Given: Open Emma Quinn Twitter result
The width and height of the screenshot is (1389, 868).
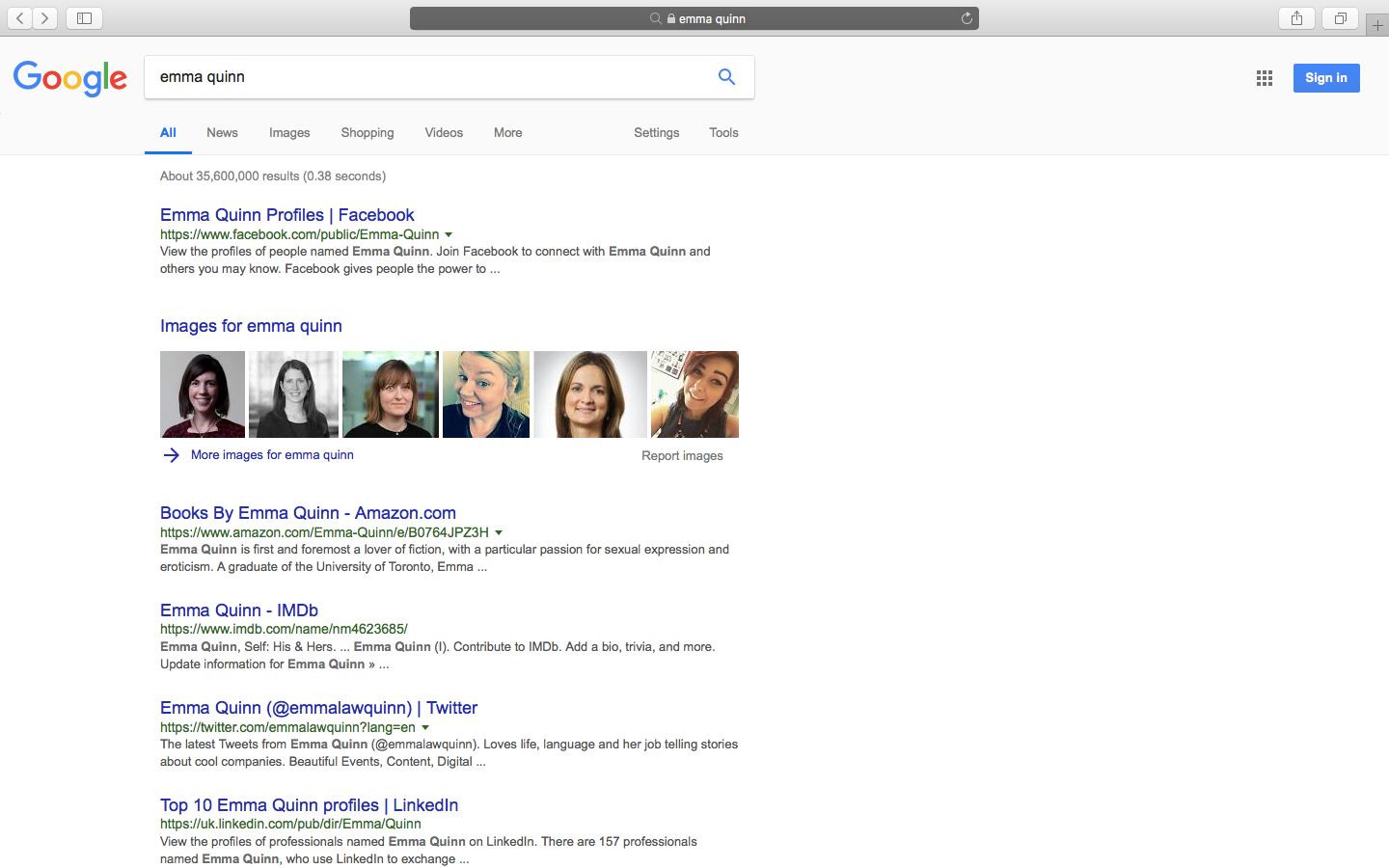Looking at the screenshot, I should [318, 708].
